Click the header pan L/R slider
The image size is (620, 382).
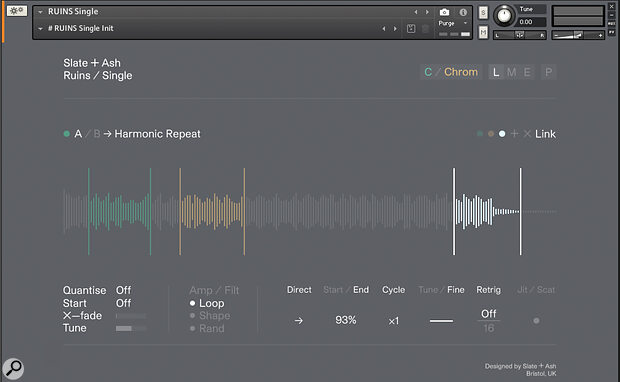click(520, 35)
